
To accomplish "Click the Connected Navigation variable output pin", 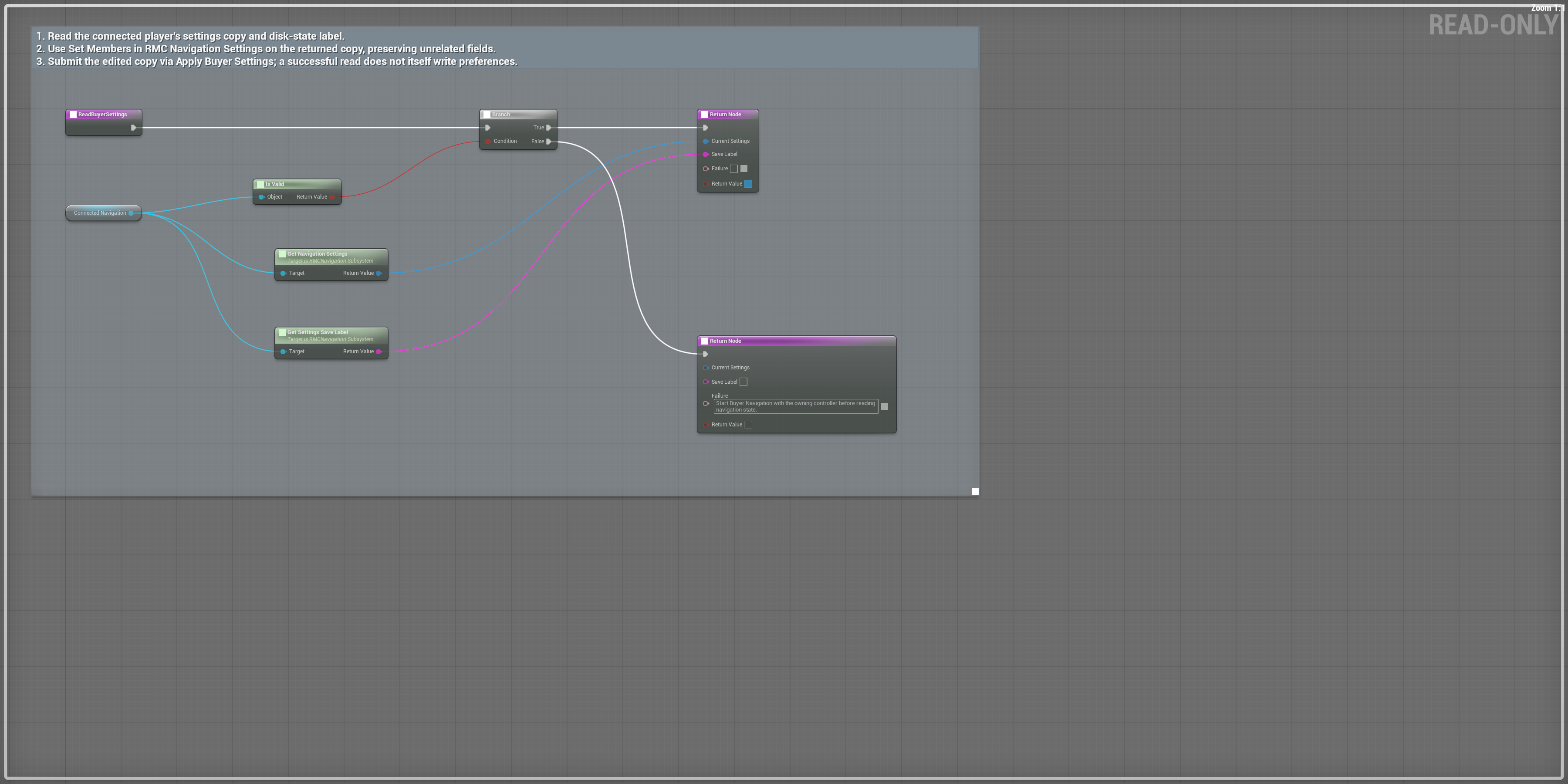I will click(132, 213).
